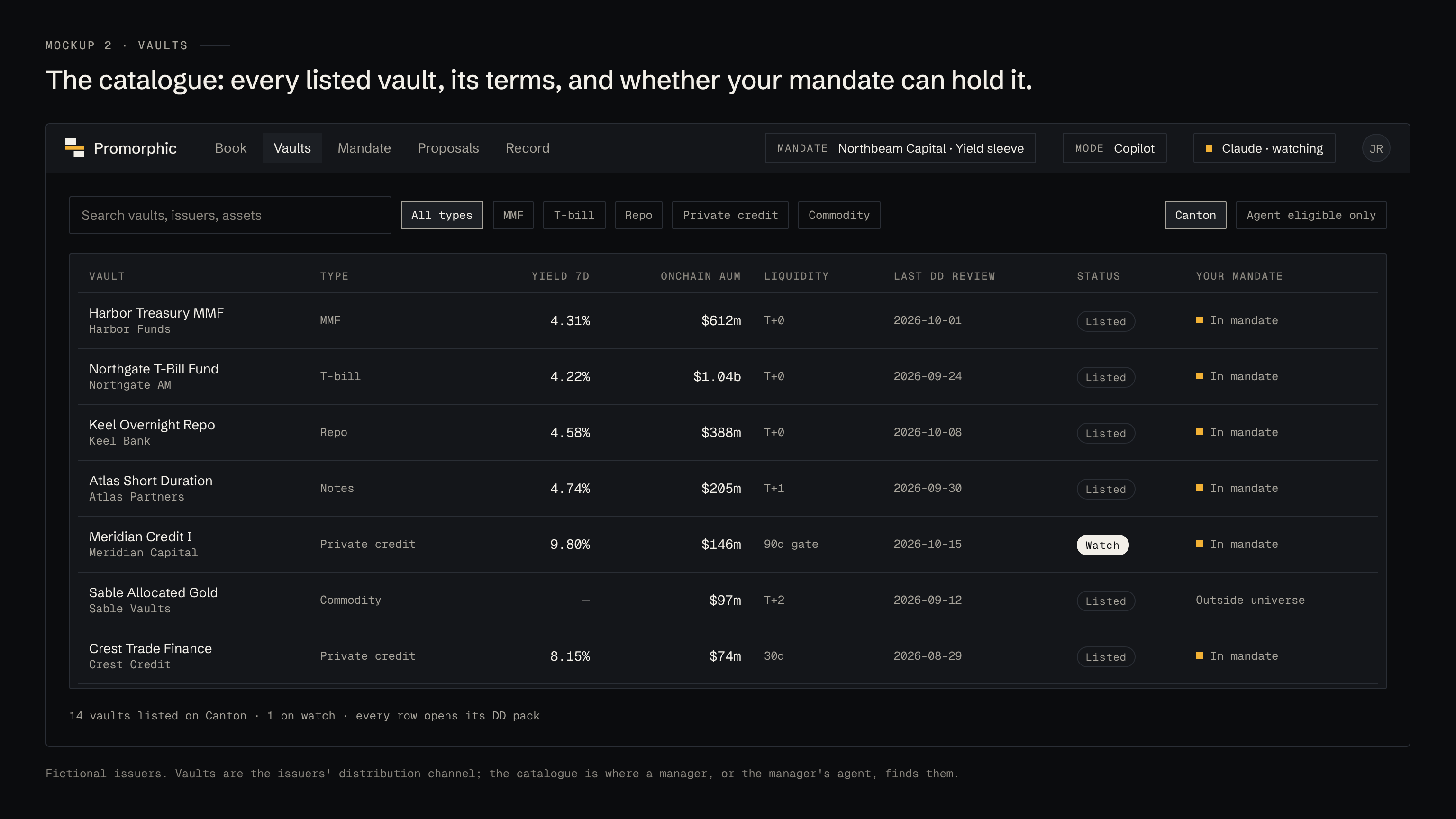Filter vaults by Repo type
1456x819 pixels.
point(639,215)
